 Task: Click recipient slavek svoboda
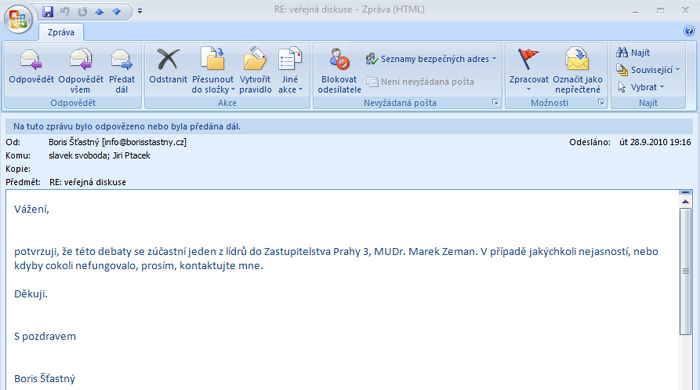tap(77, 155)
